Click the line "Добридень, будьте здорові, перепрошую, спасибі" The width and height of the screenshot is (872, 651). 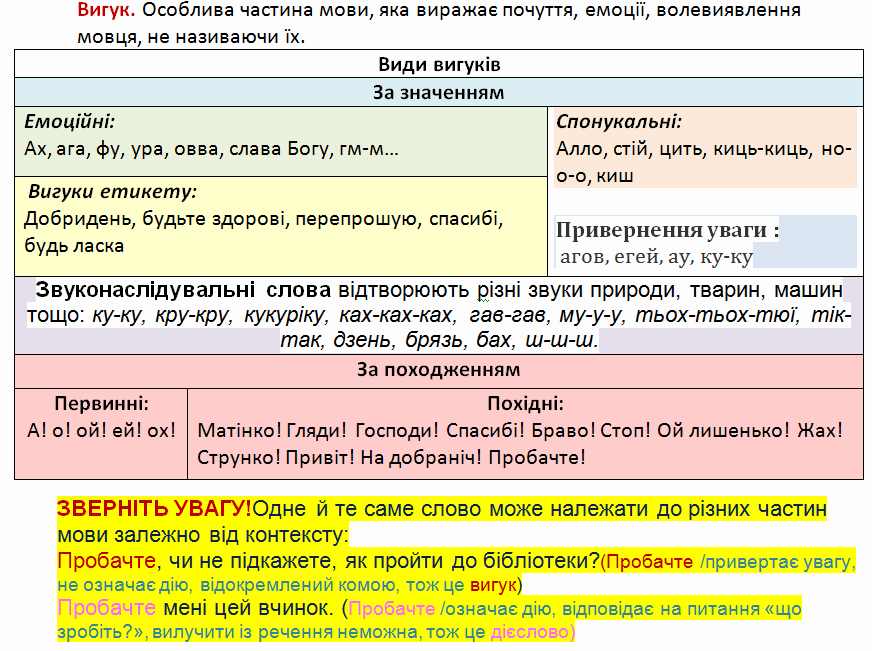263,219
